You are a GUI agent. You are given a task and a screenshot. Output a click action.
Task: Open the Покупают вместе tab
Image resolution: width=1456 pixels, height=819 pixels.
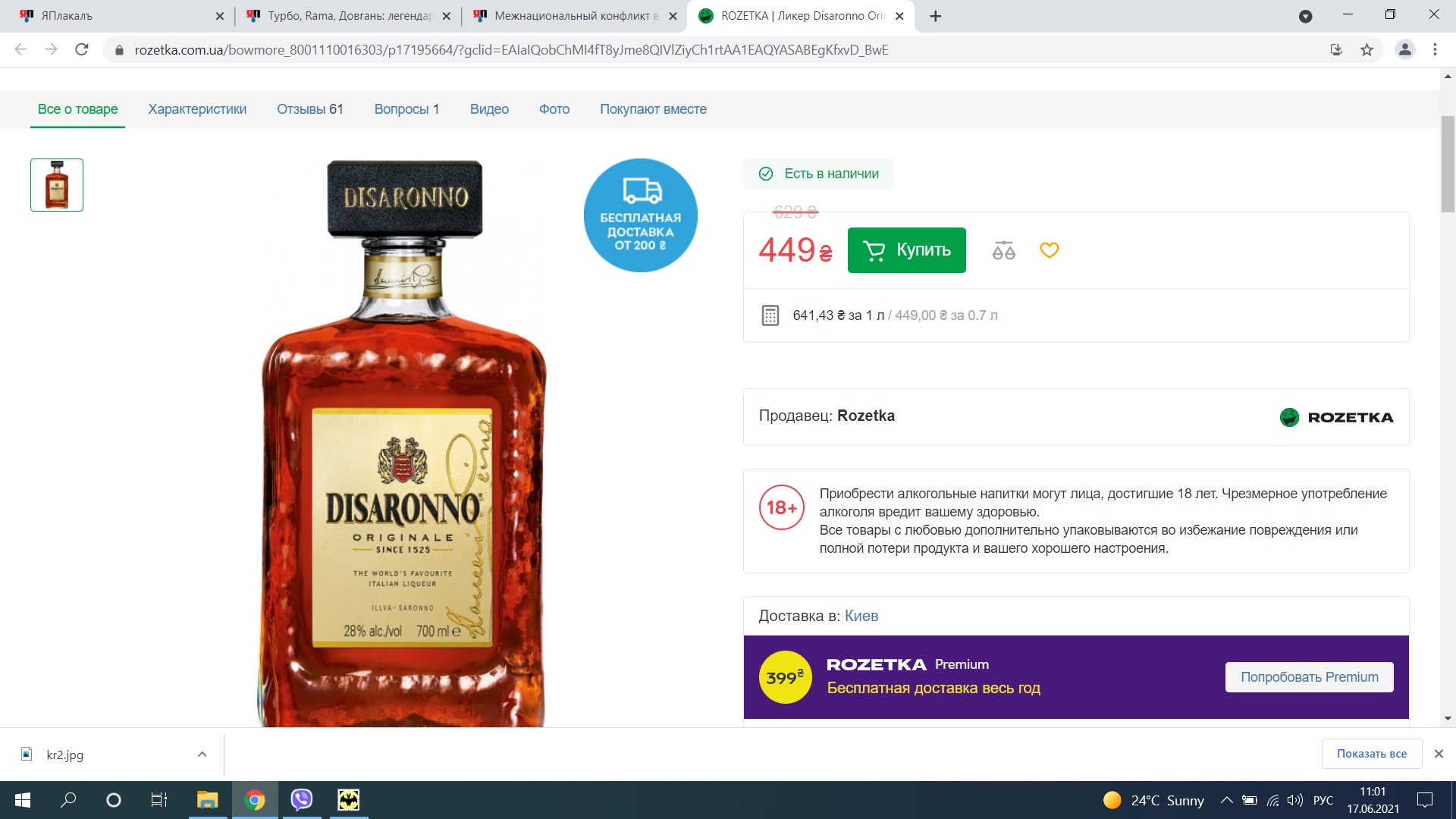click(x=654, y=109)
